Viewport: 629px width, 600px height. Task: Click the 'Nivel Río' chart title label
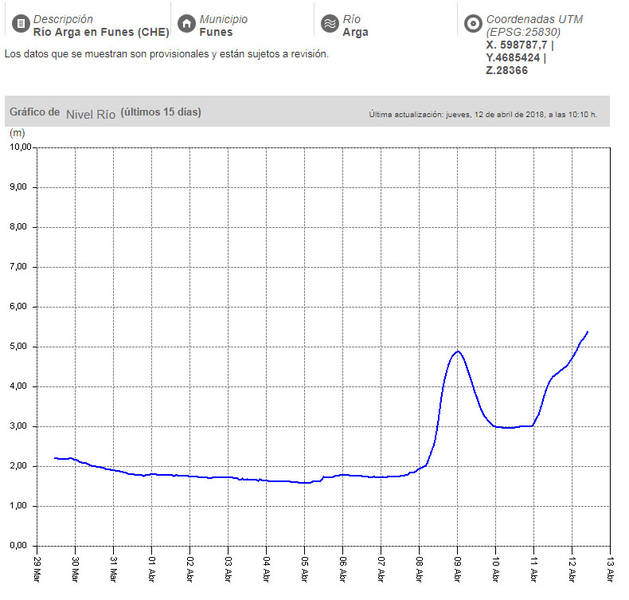pos(91,113)
